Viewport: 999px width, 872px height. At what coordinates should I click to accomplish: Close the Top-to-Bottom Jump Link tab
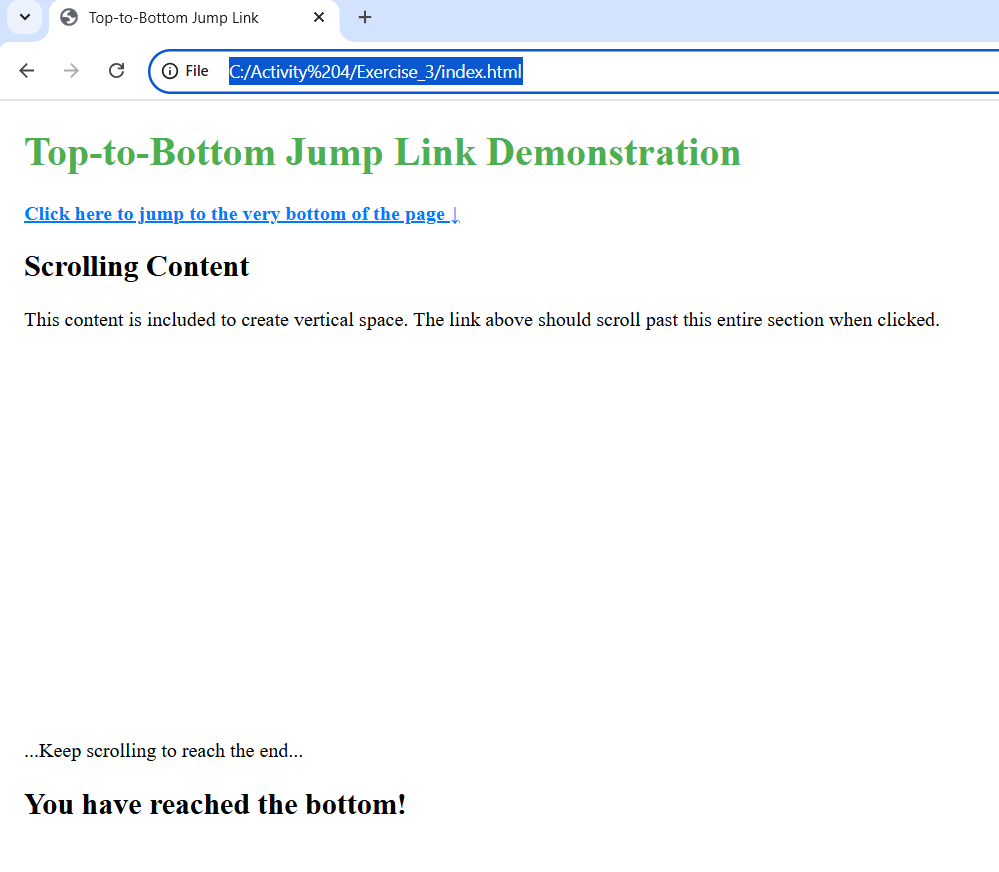pos(319,17)
